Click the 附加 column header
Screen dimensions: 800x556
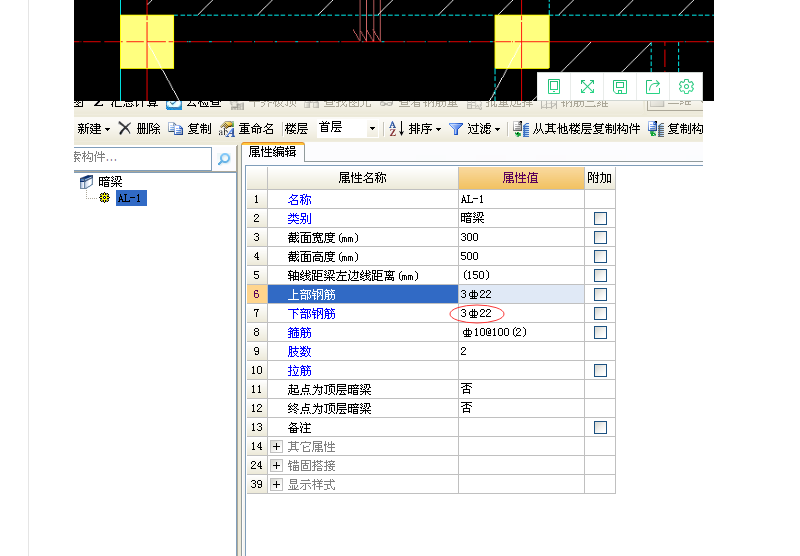[x=599, y=178]
